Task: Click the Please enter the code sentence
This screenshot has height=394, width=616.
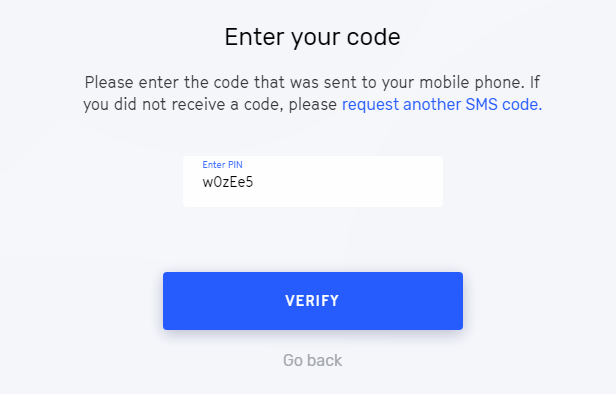Action: click(313, 93)
